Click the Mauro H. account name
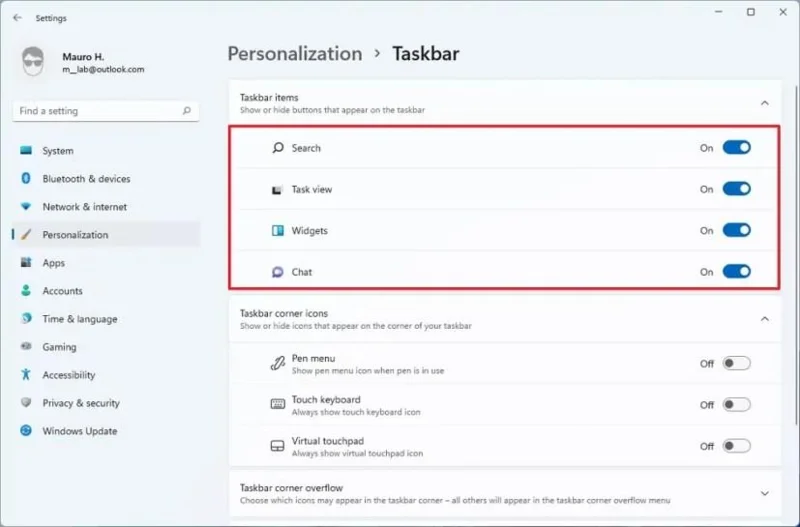The image size is (800, 527). click(83, 57)
